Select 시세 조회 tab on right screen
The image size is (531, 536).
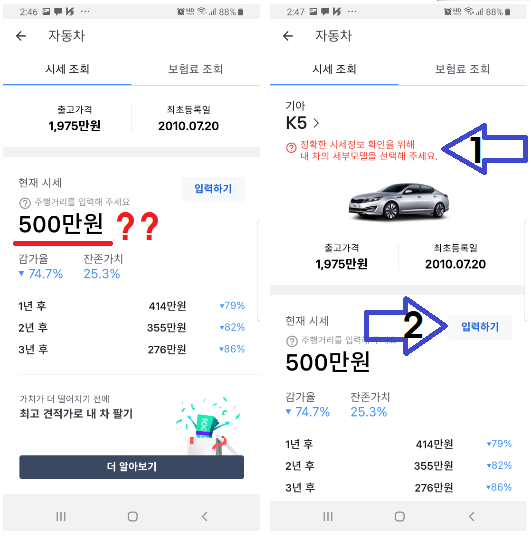334,69
